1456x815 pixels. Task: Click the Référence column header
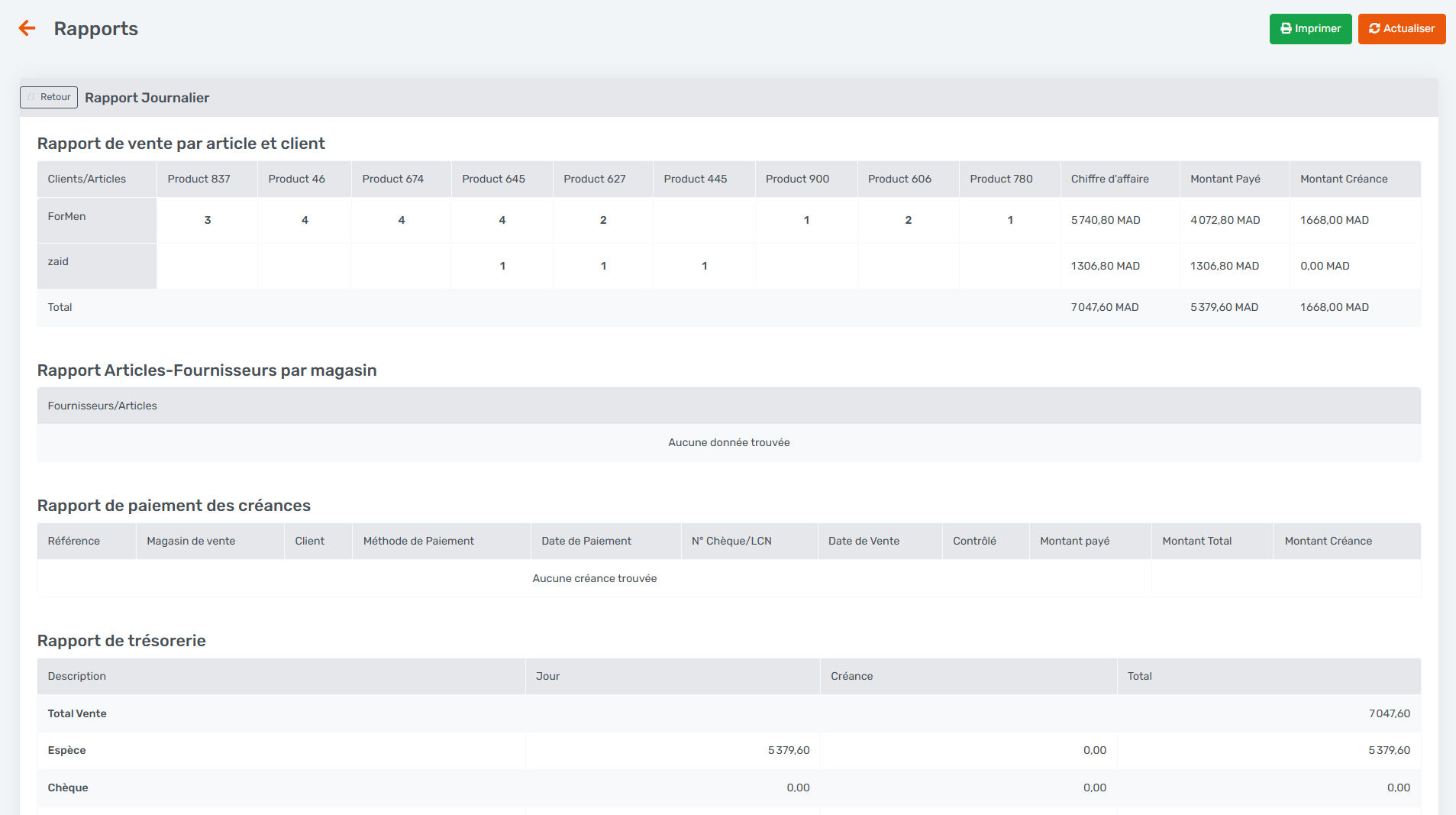73,541
